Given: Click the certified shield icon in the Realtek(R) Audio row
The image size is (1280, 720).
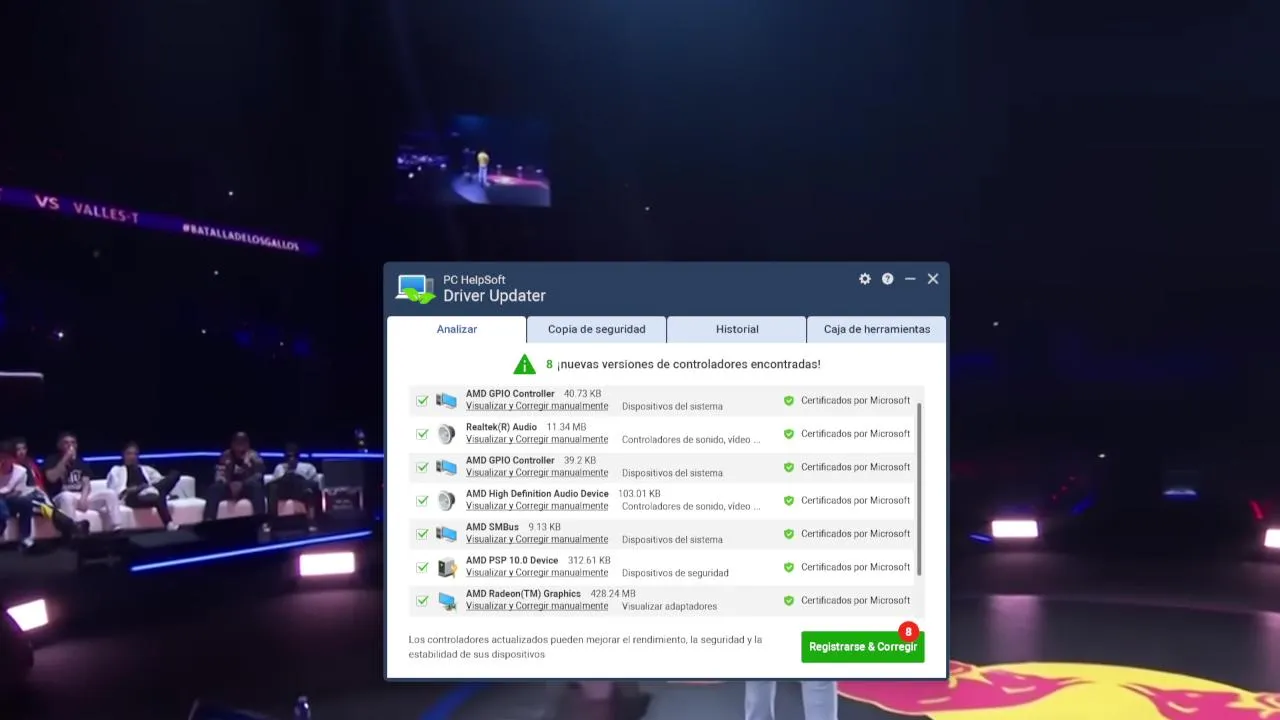Looking at the screenshot, I should [789, 434].
